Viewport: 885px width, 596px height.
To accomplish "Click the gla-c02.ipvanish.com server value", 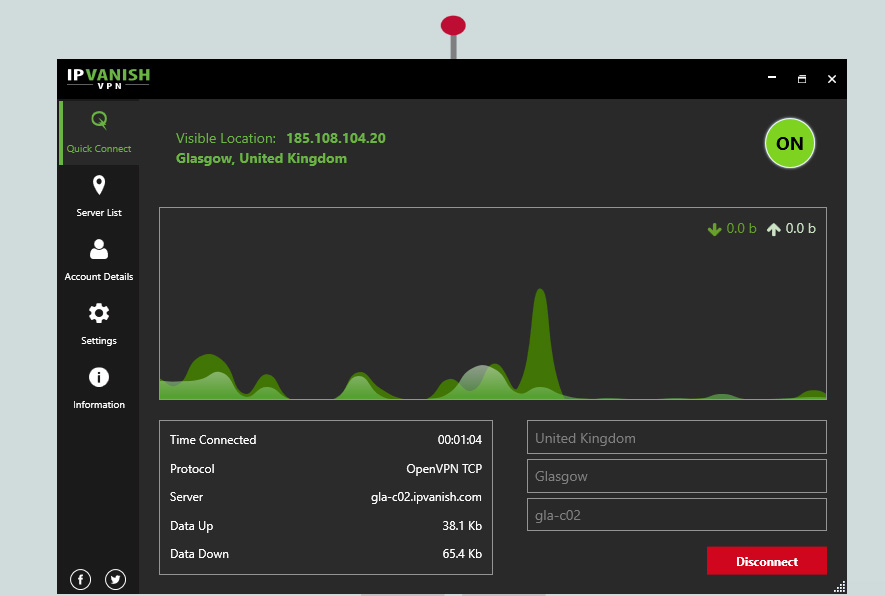I will (x=426, y=497).
